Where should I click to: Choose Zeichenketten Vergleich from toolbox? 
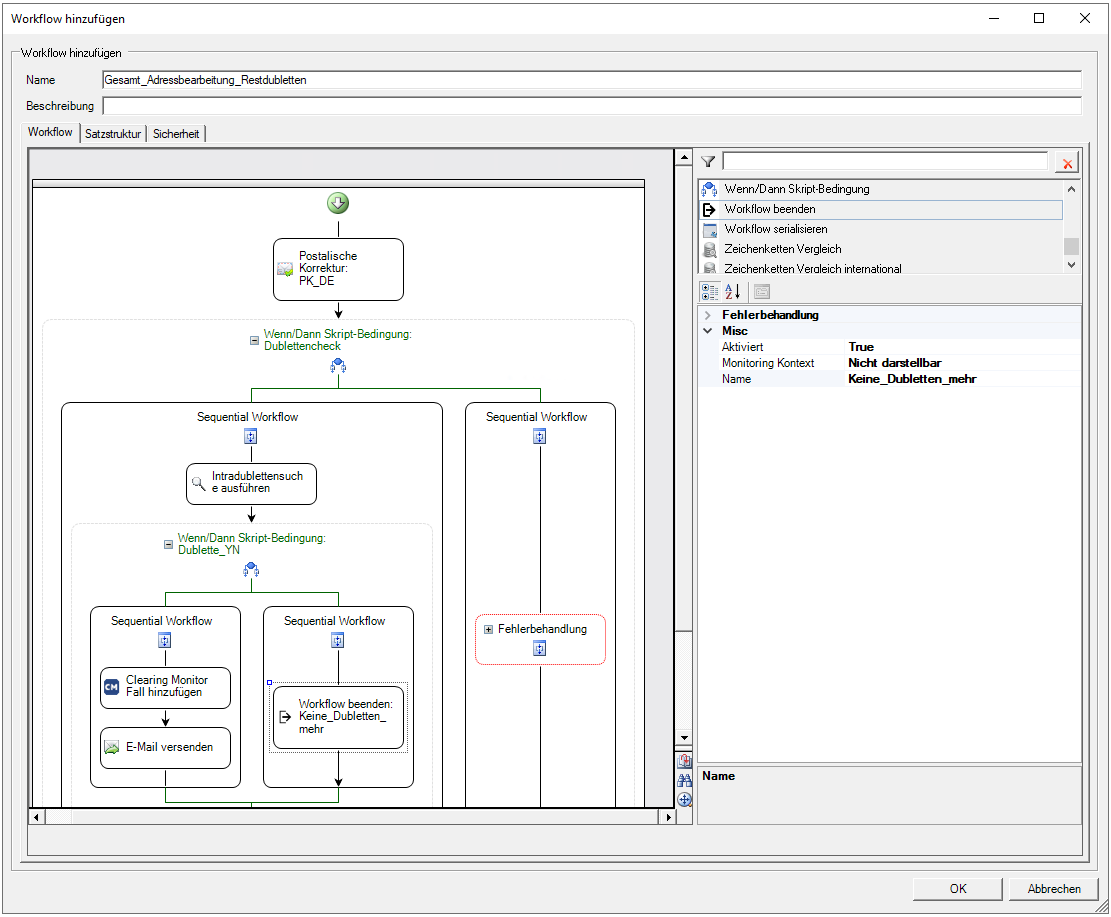881,249
